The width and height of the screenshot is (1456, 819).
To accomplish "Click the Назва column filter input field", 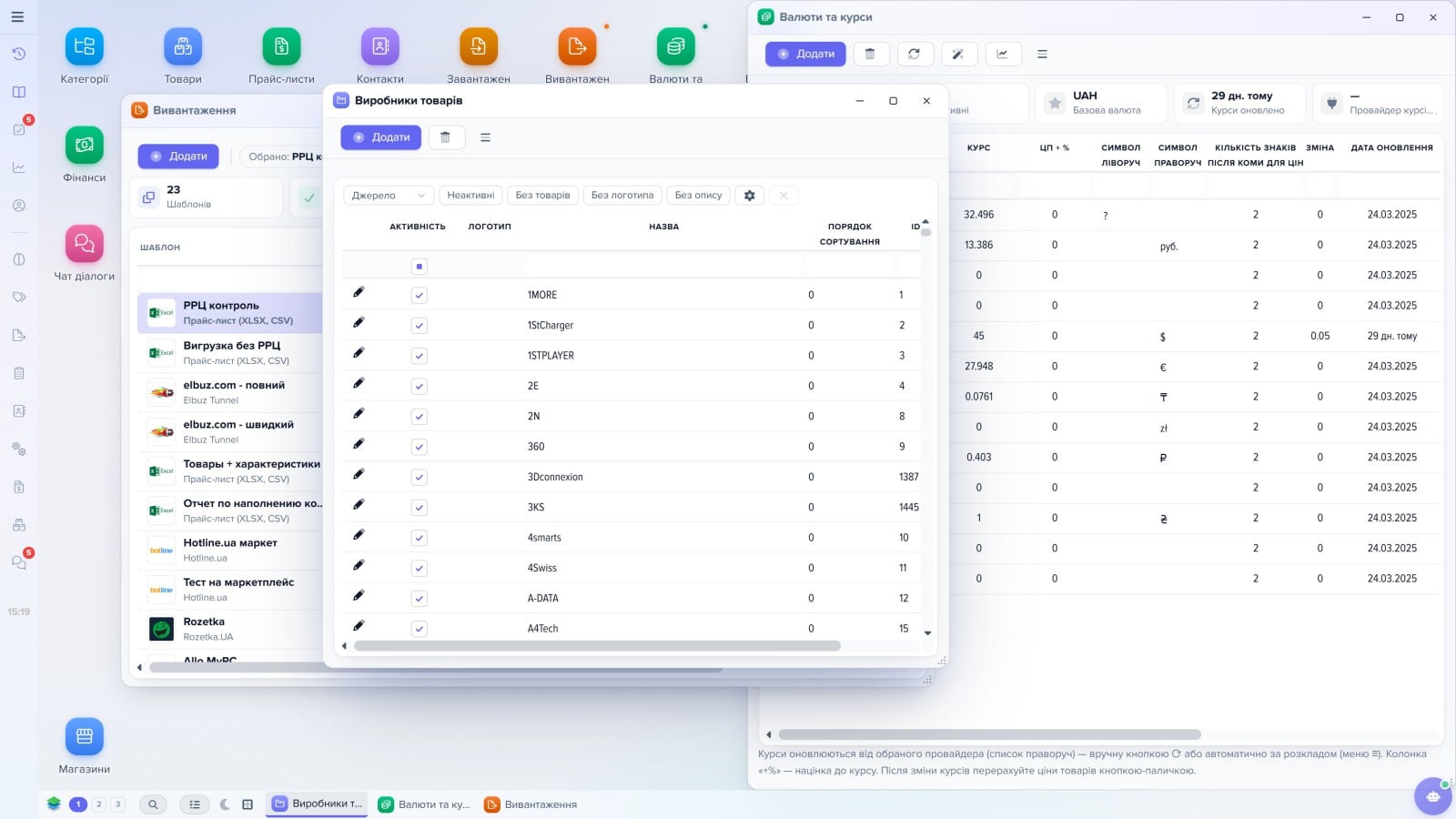I will click(x=664, y=266).
